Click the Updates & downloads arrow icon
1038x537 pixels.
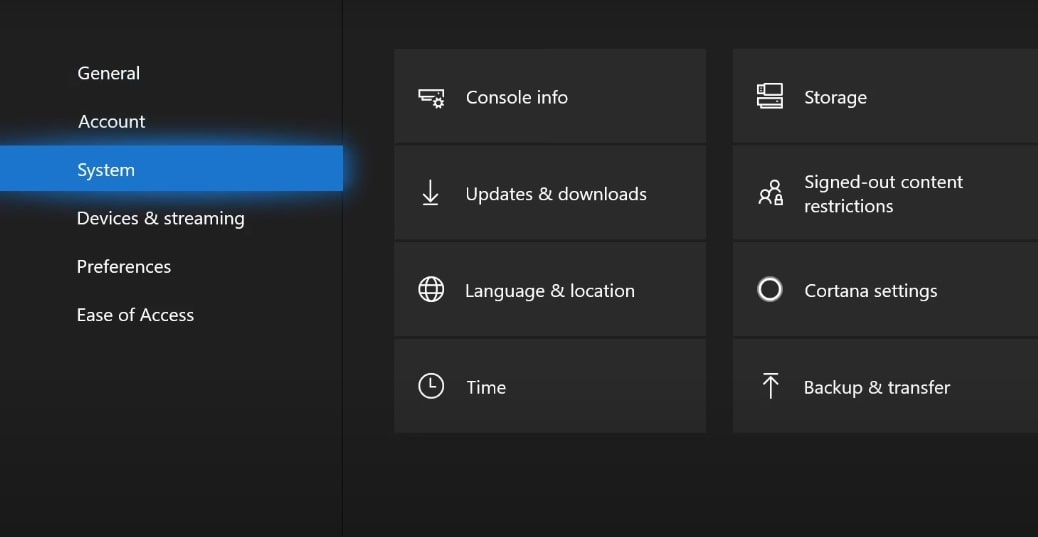click(430, 193)
